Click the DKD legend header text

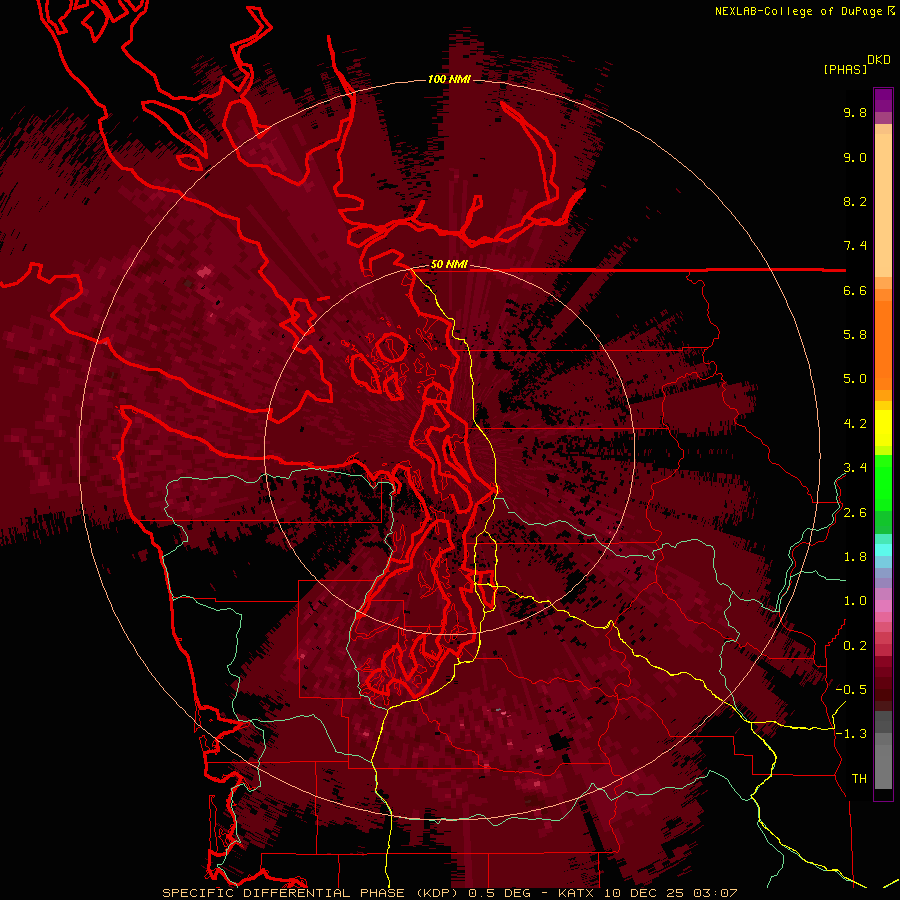(879, 60)
